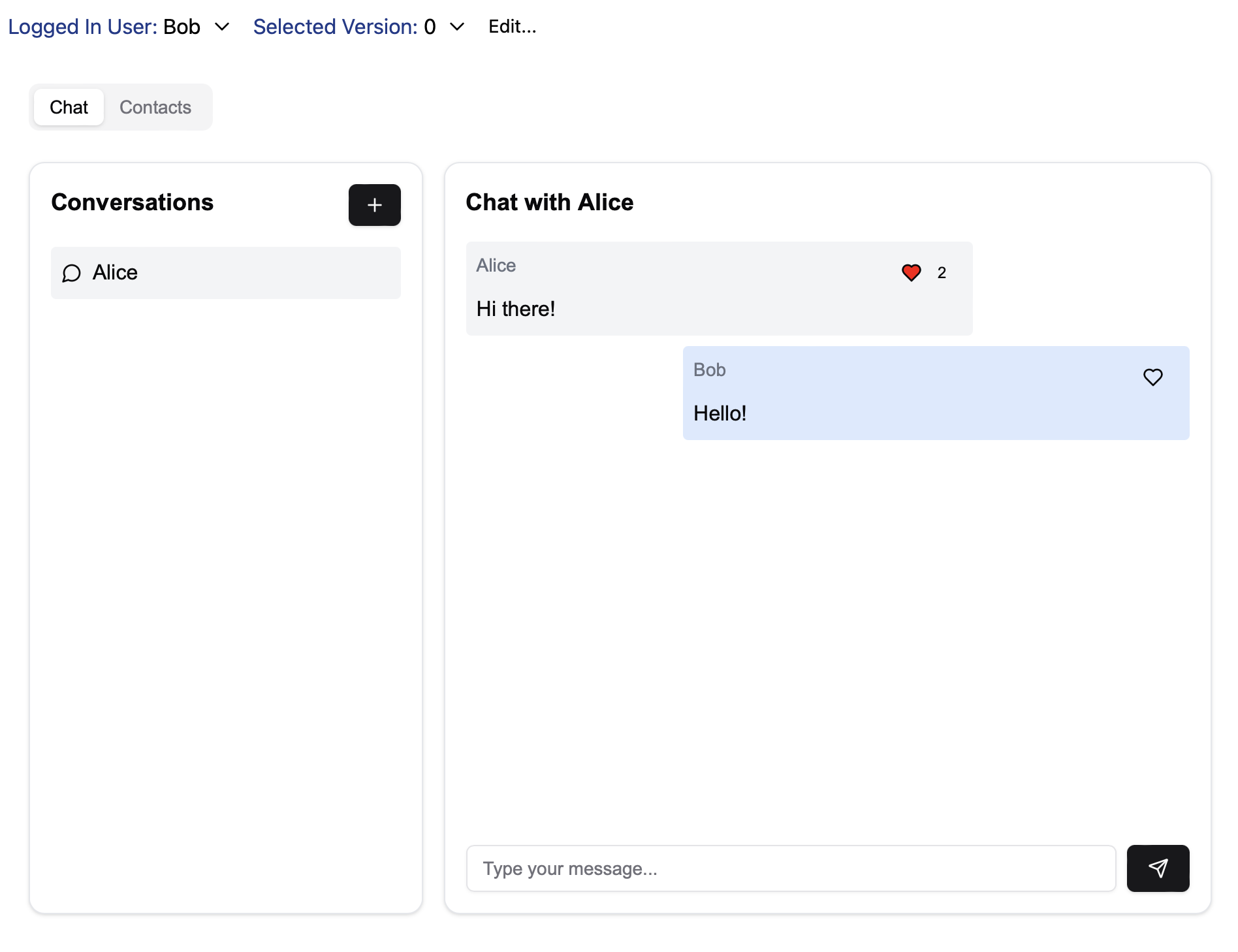Click the like count 2 on Alice's message

click(x=941, y=273)
